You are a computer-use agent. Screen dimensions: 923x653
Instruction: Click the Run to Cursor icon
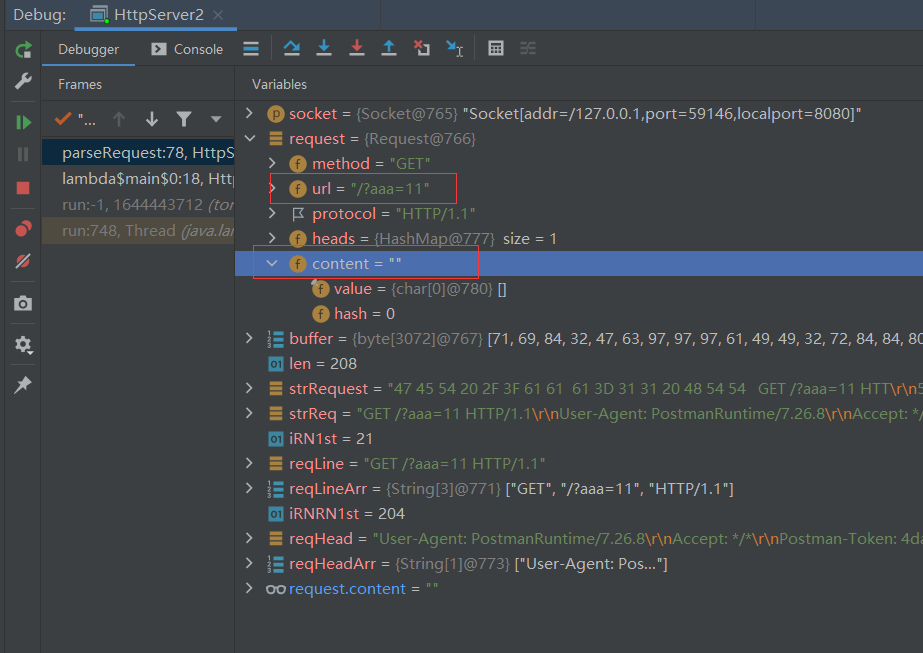(x=454, y=48)
